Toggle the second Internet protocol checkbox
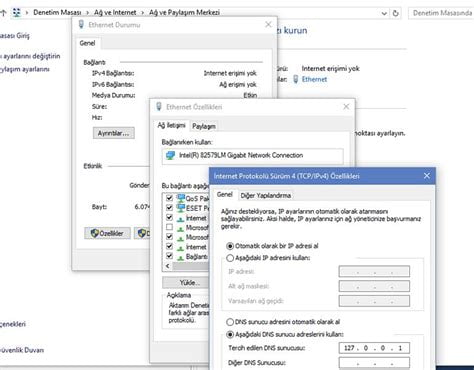474x370 pixels. 169,247
